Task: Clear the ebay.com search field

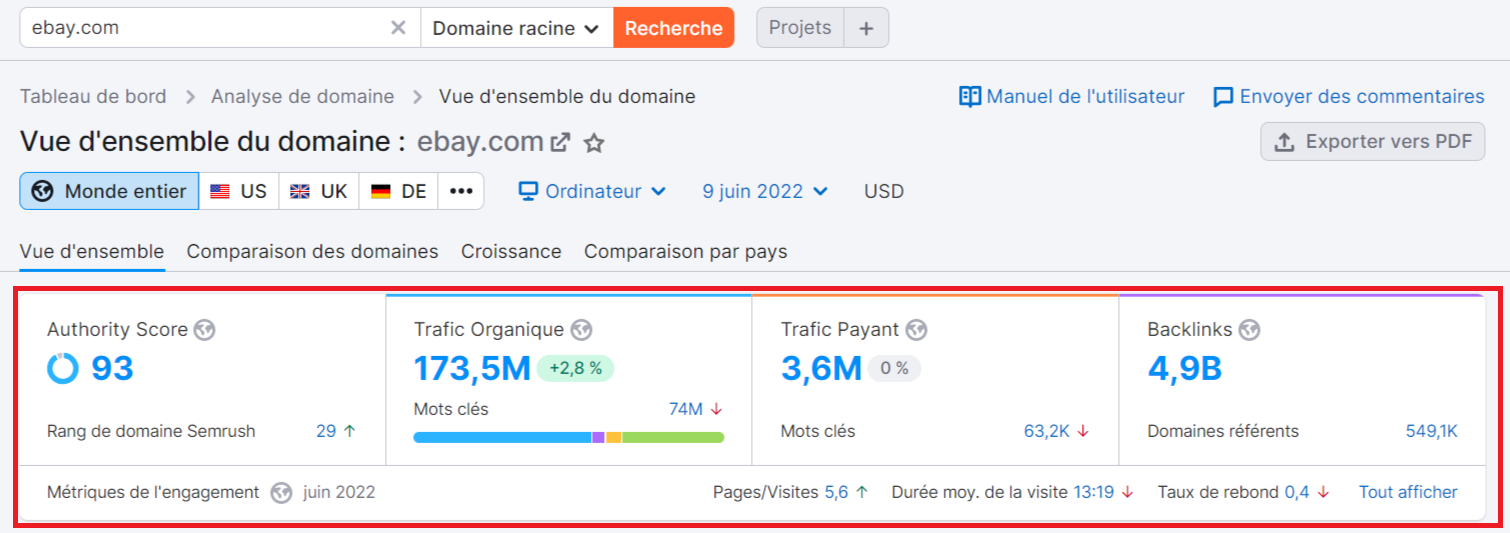Action: (x=398, y=28)
